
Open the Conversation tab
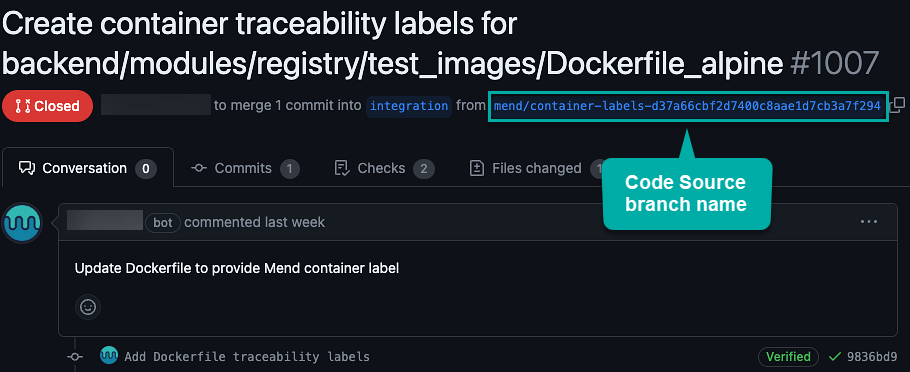[x=88, y=168]
